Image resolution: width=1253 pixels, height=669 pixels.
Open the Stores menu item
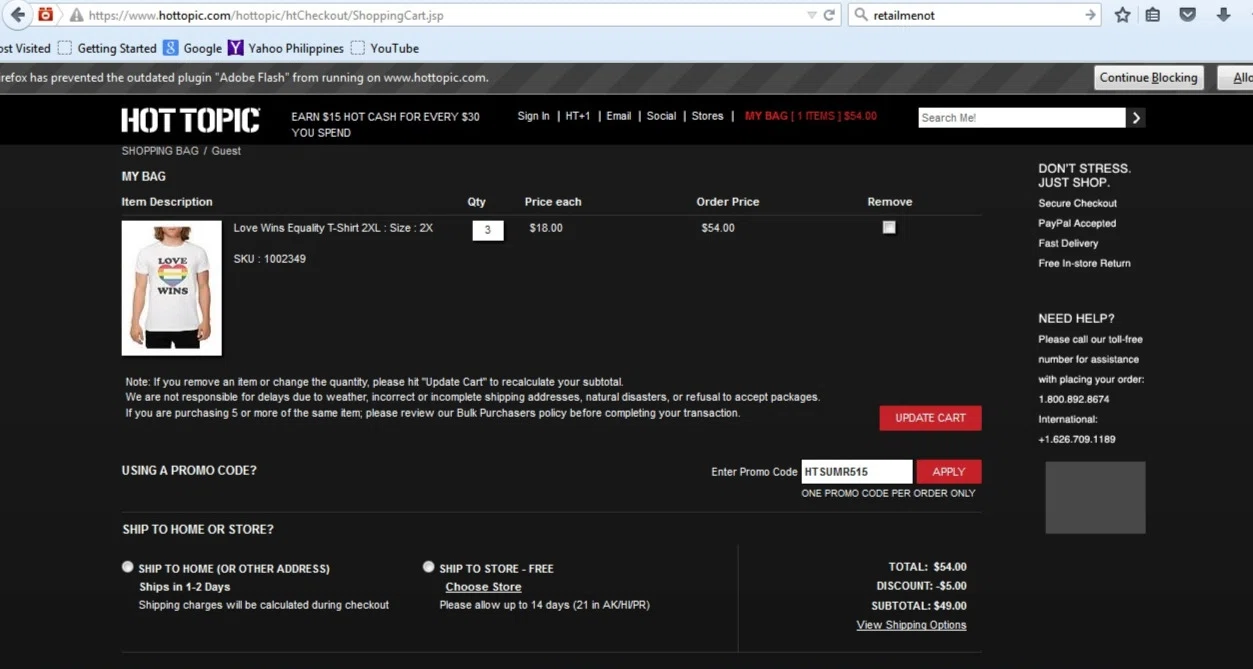coord(707,116)
